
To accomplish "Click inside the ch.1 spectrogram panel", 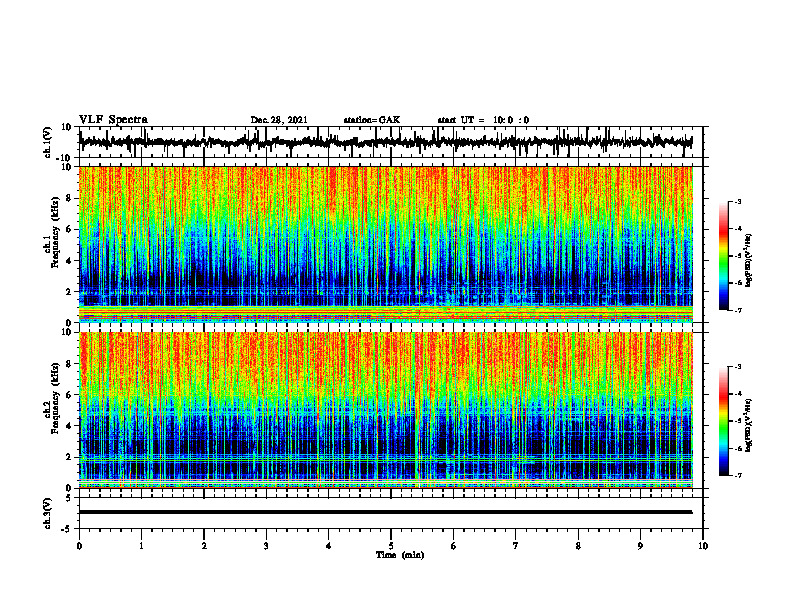I will [x=385, y=244].
